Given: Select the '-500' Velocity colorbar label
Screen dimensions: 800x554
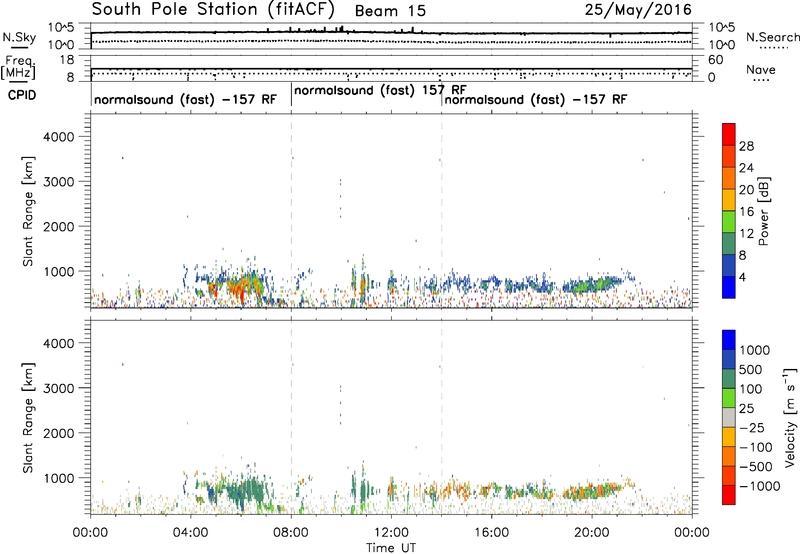Looking at the screenshot, I should click(756, 467).
